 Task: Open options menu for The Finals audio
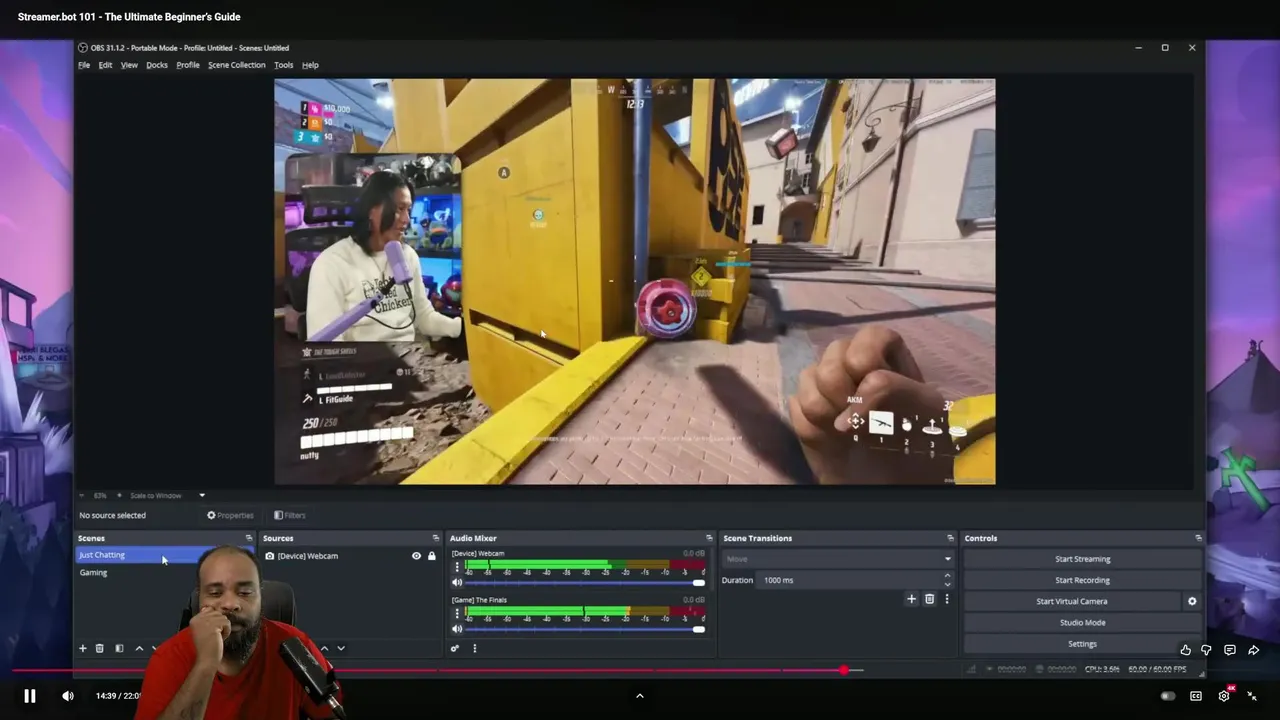(457, 613)
